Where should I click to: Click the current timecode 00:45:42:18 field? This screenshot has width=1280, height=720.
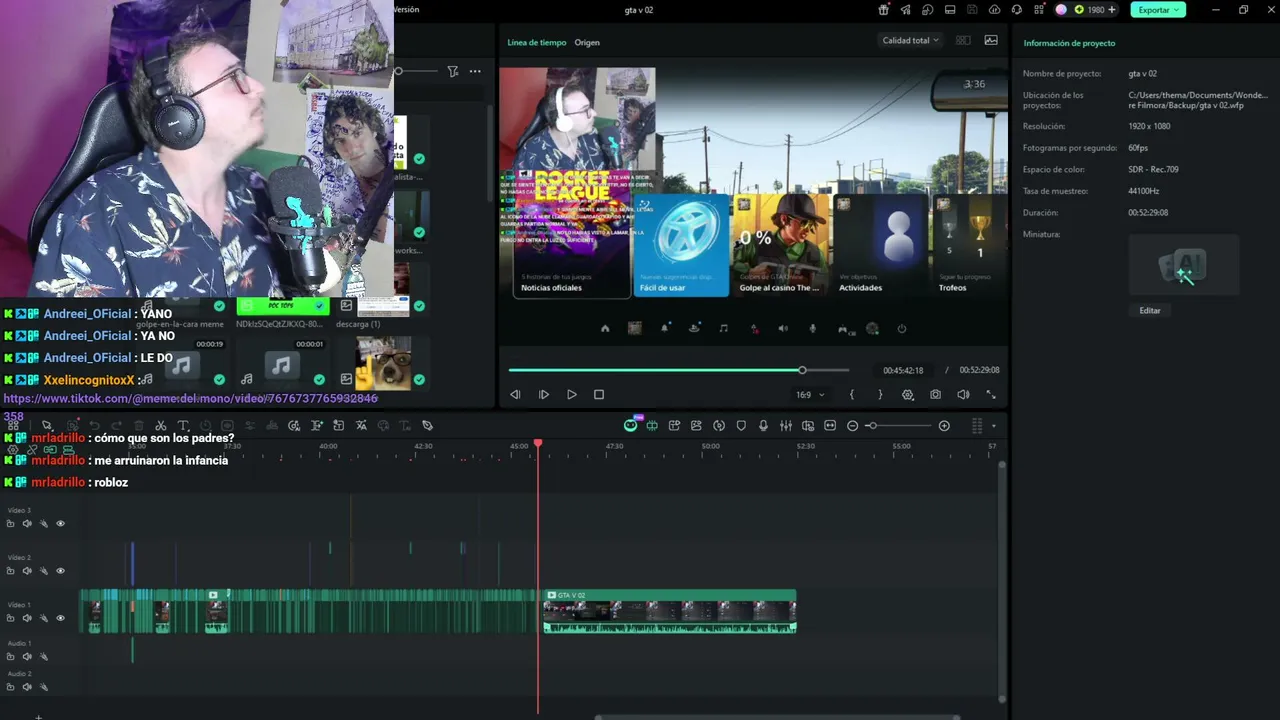[x=903, y=370]
